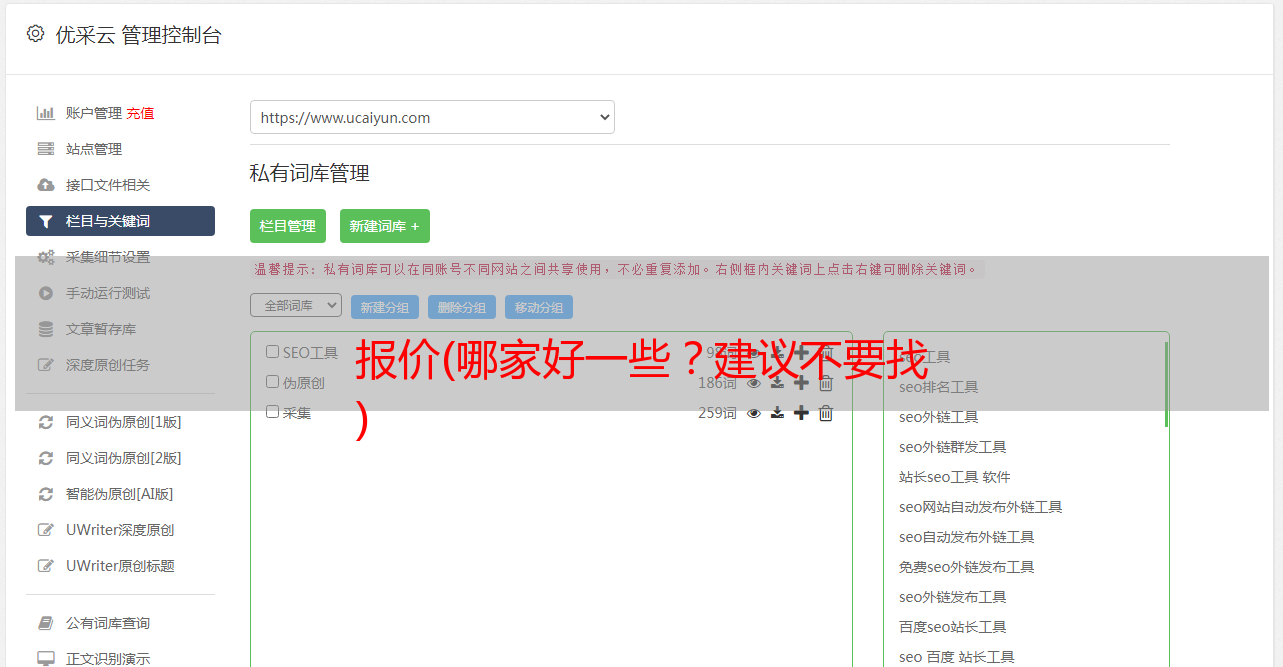Select the keyword seo 百度 站长工具

[x=956, y=657]
